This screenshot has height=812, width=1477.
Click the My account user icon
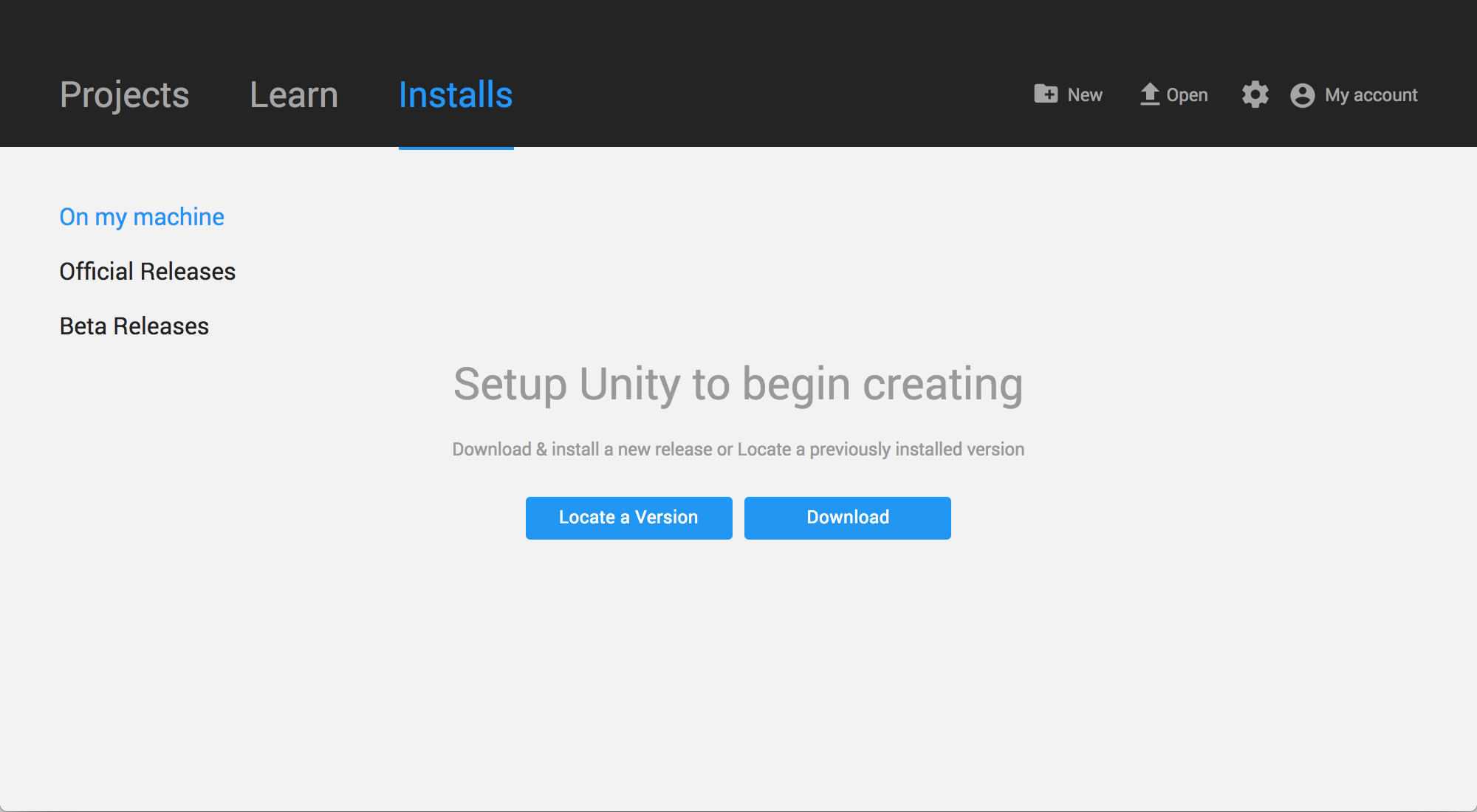[1301, 95]
